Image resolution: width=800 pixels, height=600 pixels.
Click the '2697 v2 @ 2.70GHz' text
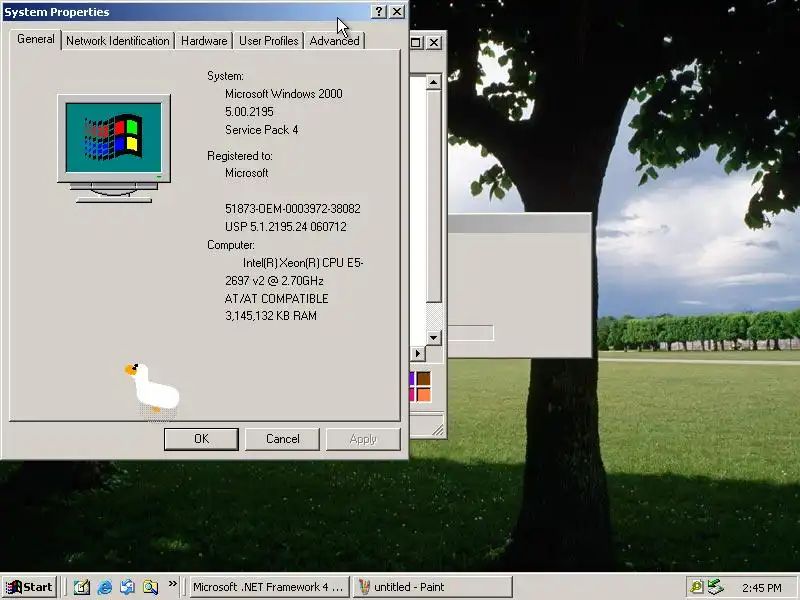pos(274,281)
